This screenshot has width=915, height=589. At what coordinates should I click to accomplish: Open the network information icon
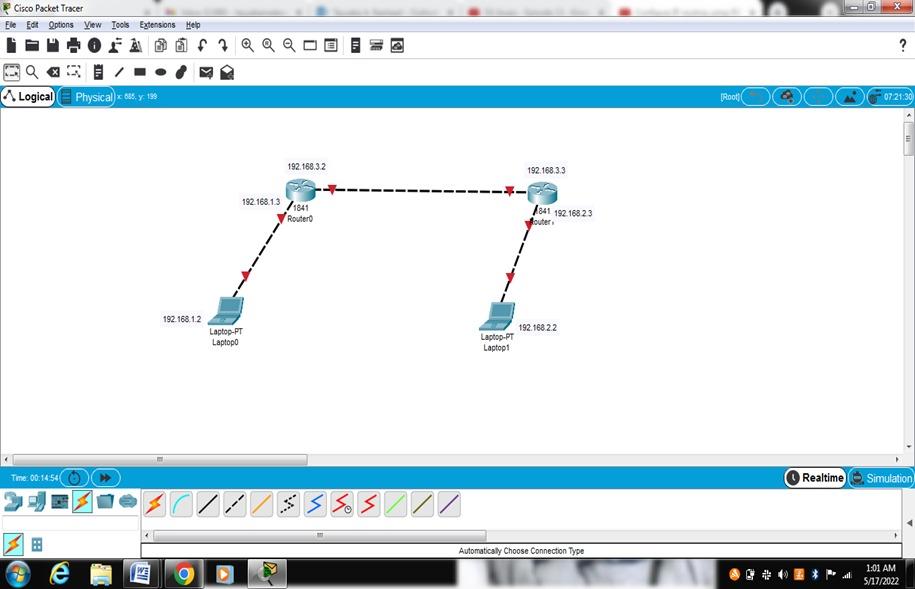(x=94, y=46)
